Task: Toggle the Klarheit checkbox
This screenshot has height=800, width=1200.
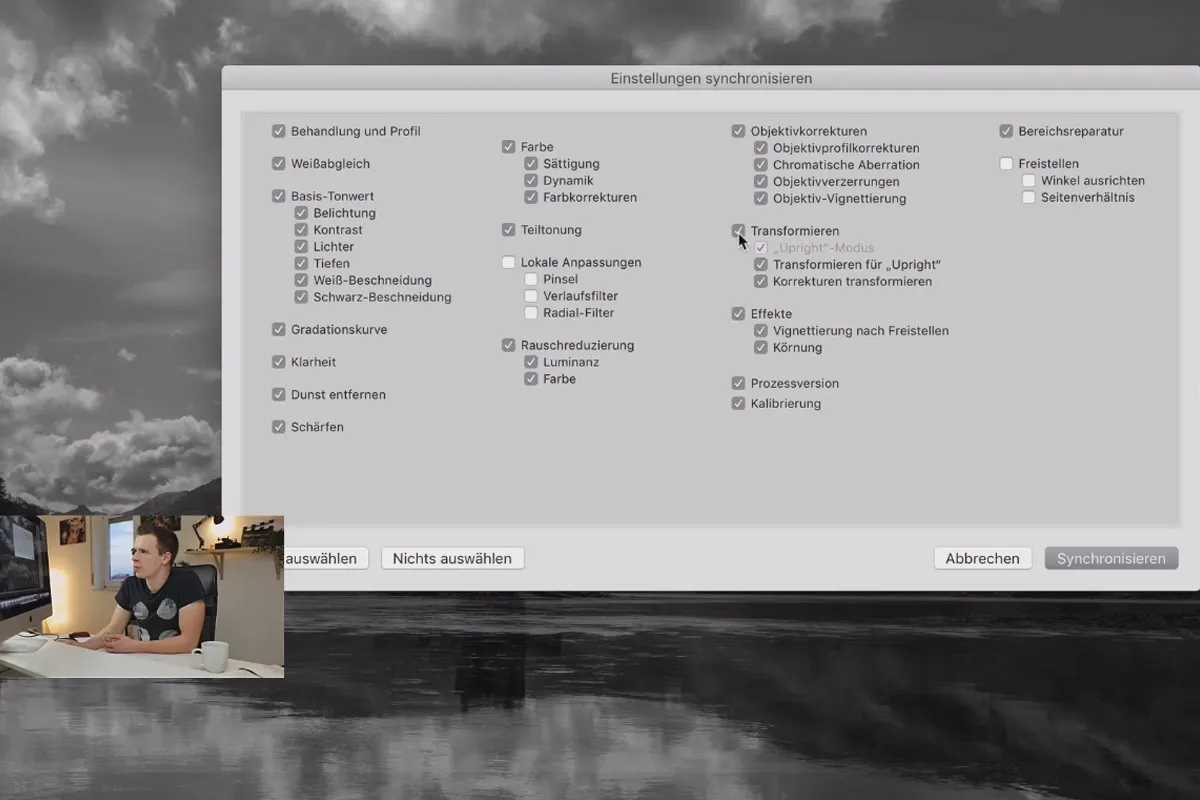Action: tap(279, 362)
